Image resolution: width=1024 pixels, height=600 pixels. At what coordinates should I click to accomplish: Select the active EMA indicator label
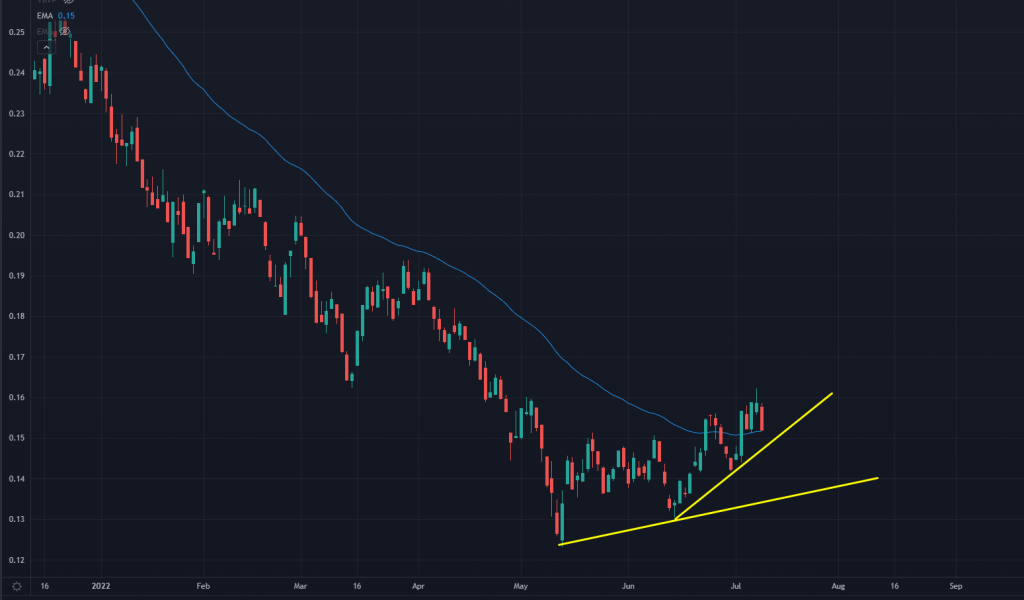[x=44, y=16]
